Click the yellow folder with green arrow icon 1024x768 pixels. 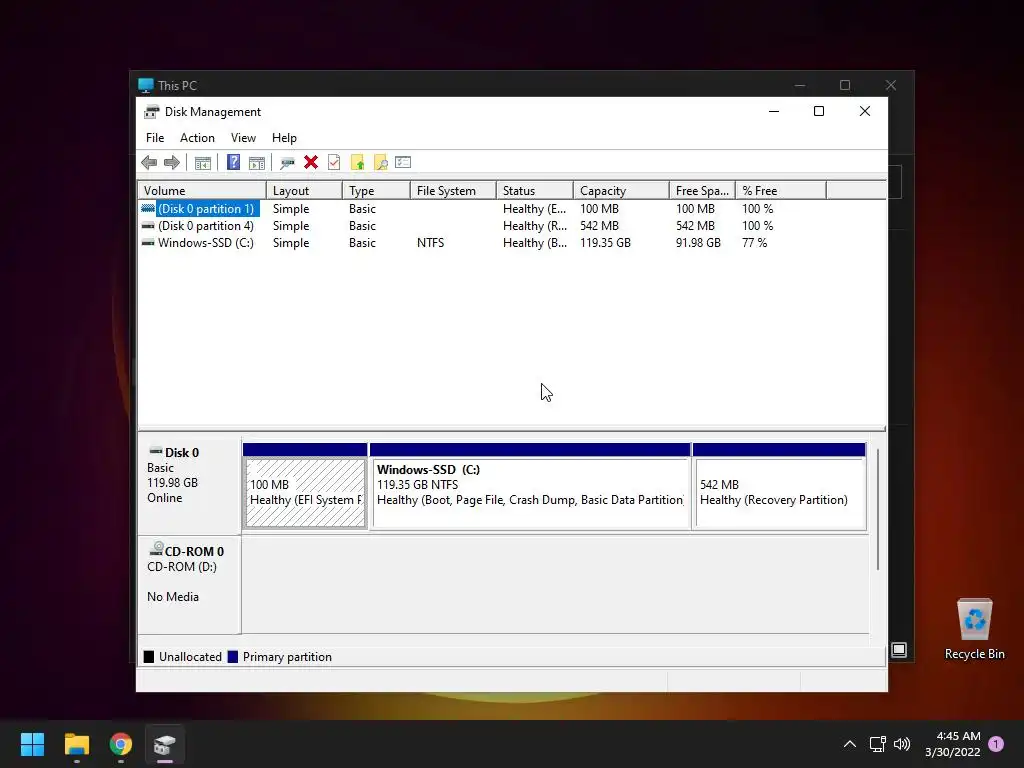pos(357,163)
